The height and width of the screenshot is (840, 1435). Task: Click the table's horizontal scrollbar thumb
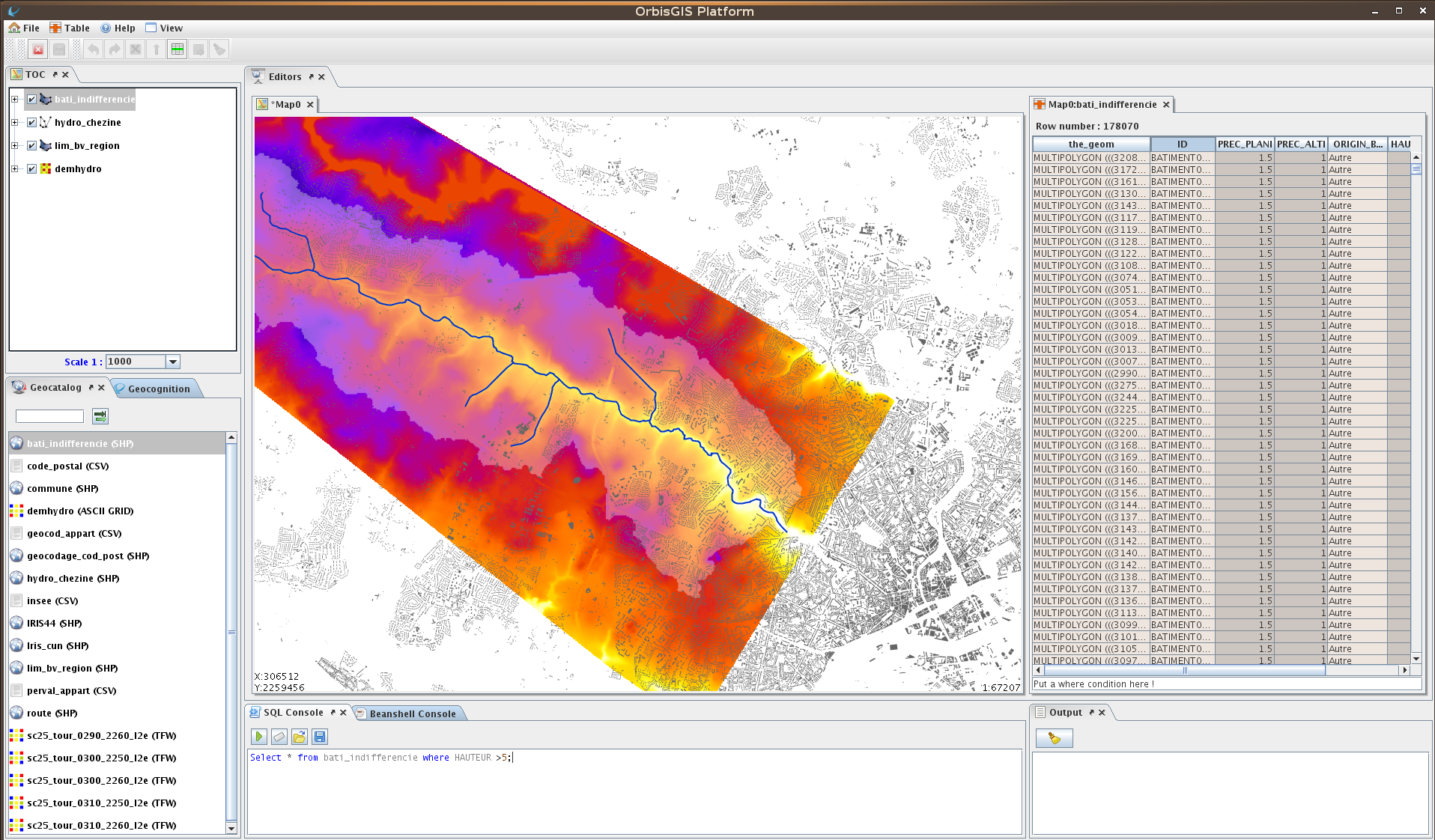pos(1184,670)
